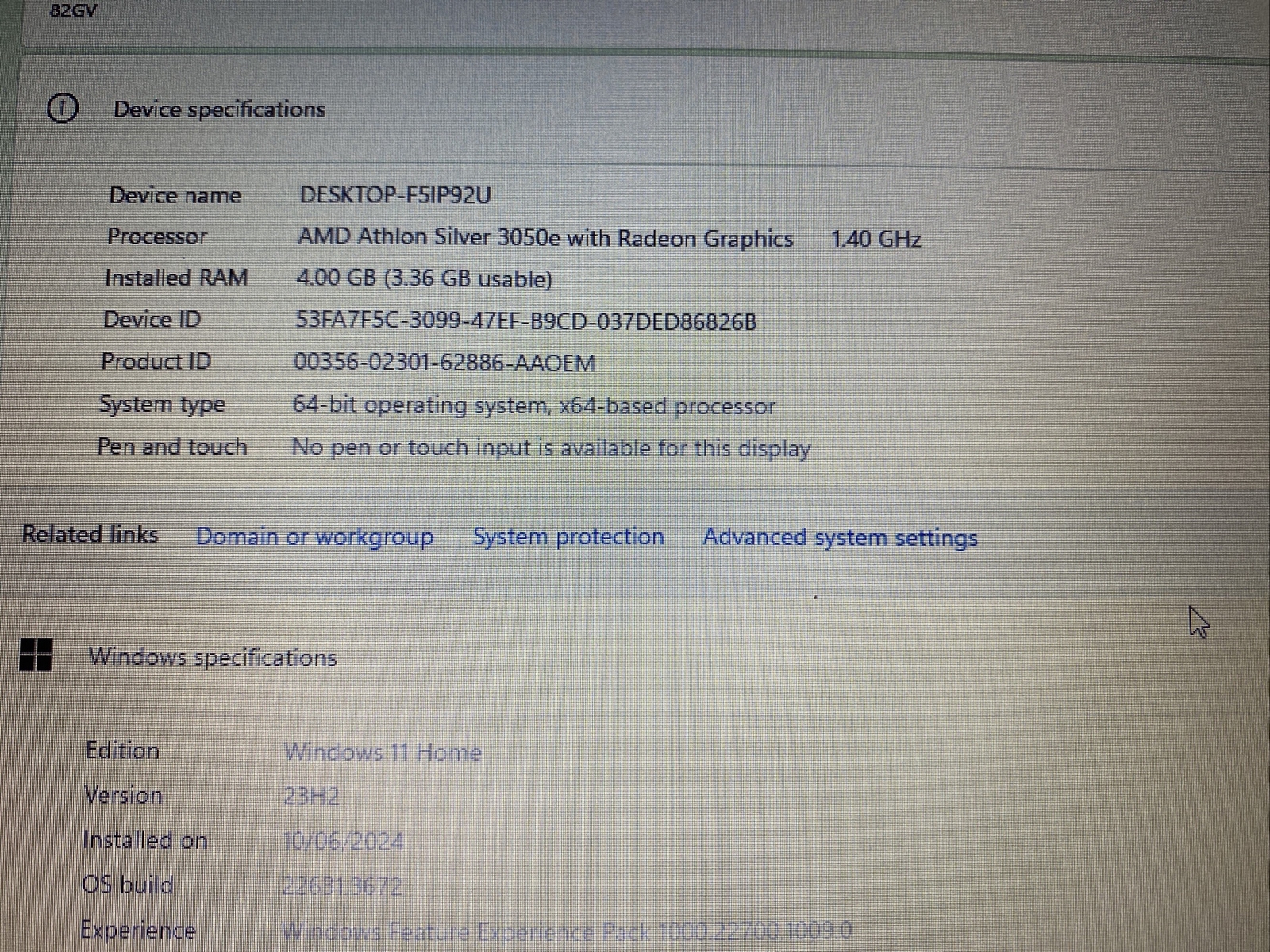Screen dimensions: 1270x952
Task: Select the 64-bit operating system text
Action: (533, 405)
